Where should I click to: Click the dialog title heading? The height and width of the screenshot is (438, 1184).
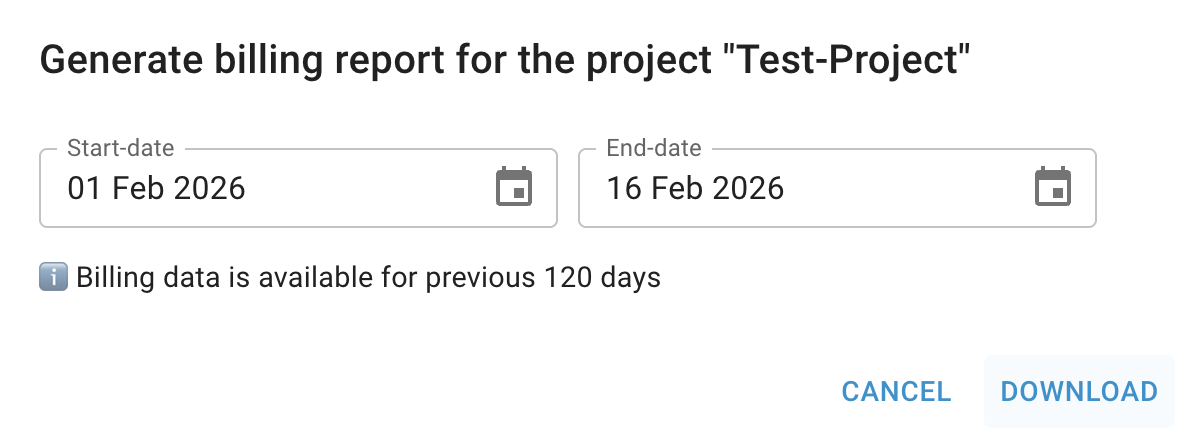(505, 61)
